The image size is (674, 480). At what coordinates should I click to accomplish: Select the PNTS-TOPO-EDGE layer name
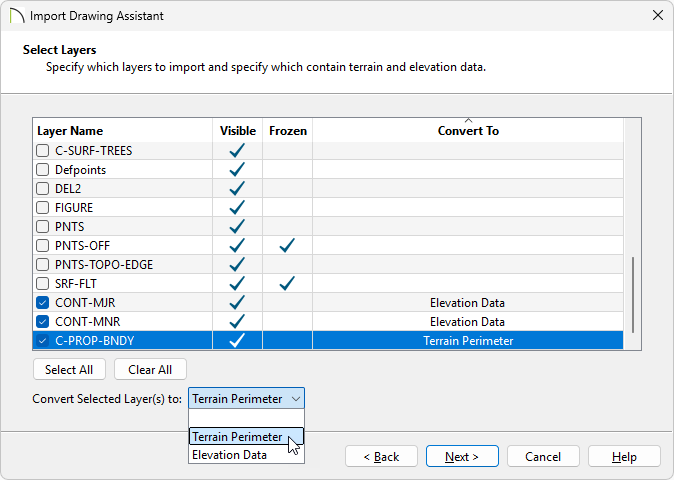[x=104, y=265]
